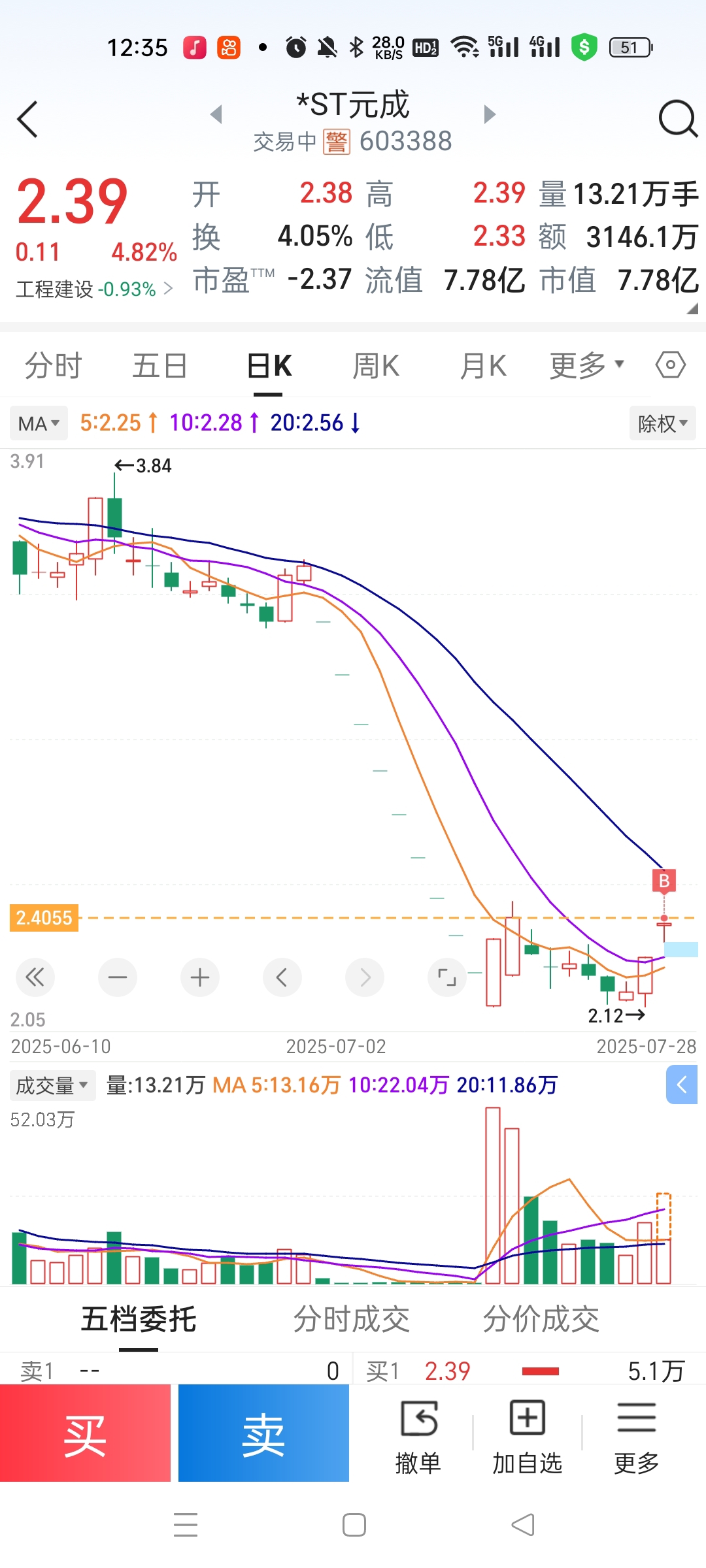Expand quote details corner triangle
Viewport: 706px width, 1568px height.
692,309
